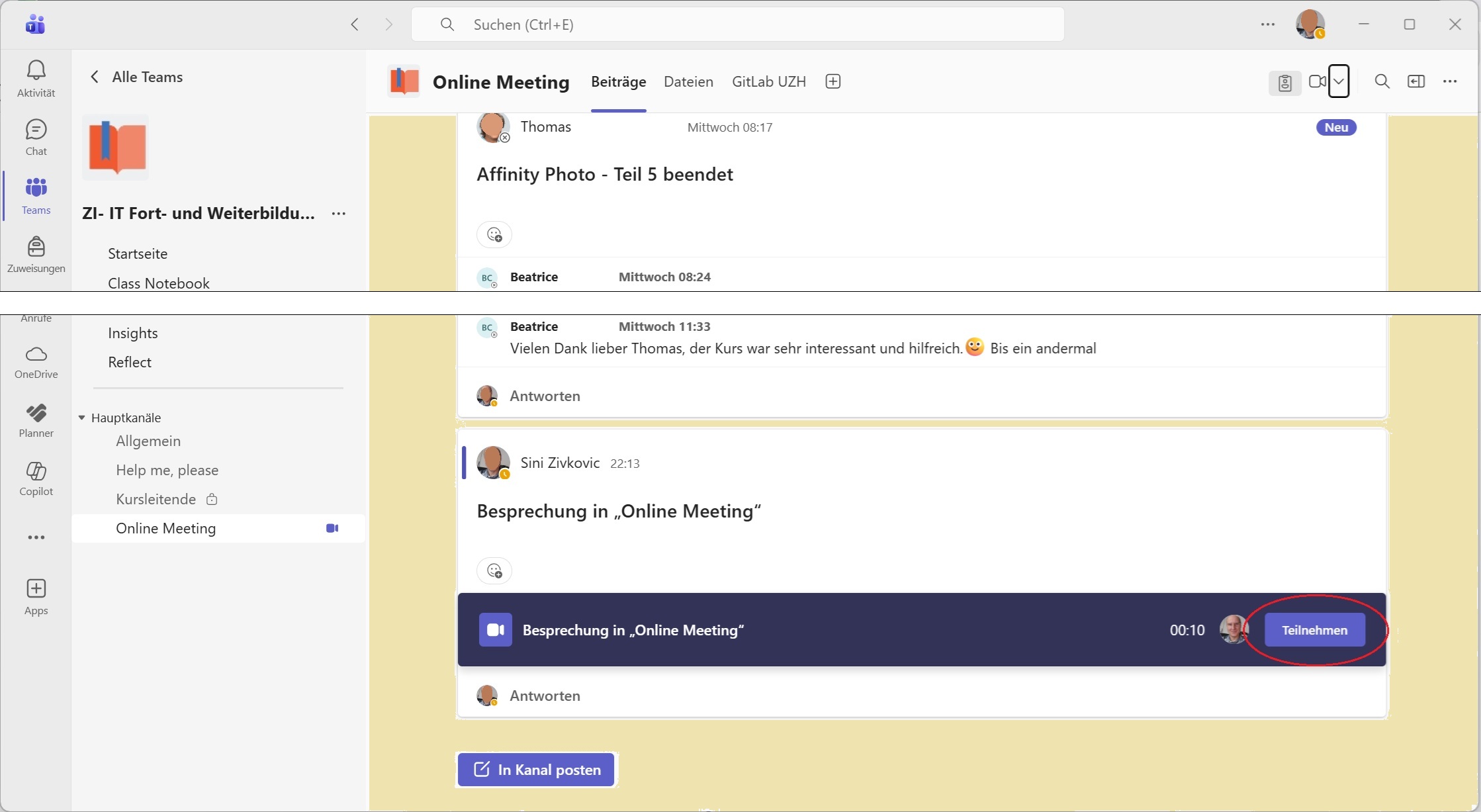
Task: Switch to the Dateien tab
Action: click(x=688, y=81)
